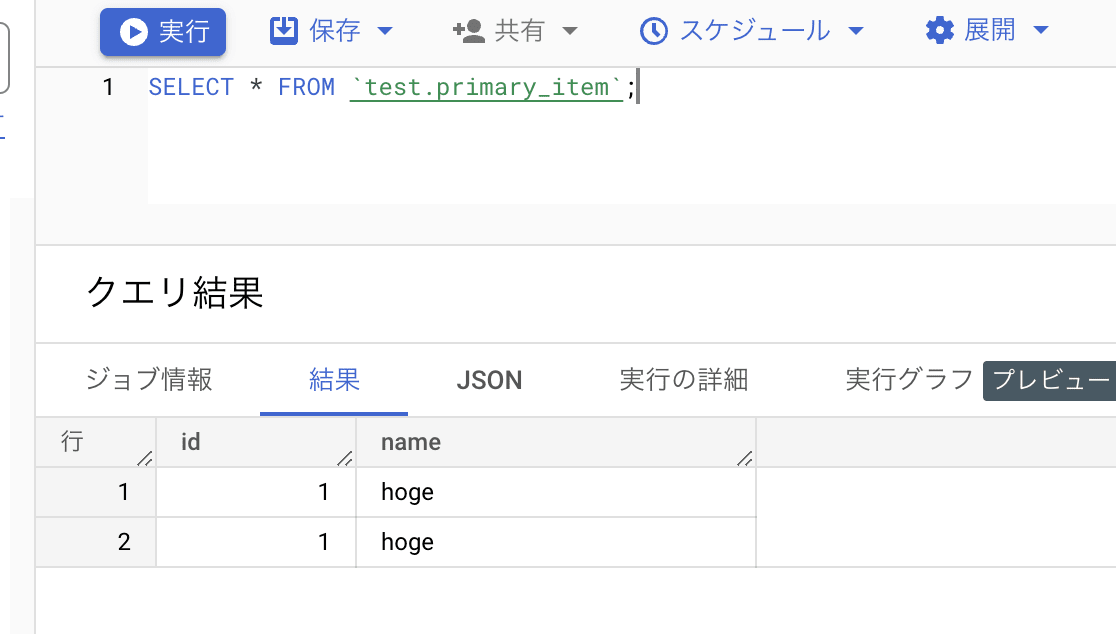The width and height of the screenshot is (1116, 634).
Task: Click the test.primary_item table link in query
Action: click(486, 88)
